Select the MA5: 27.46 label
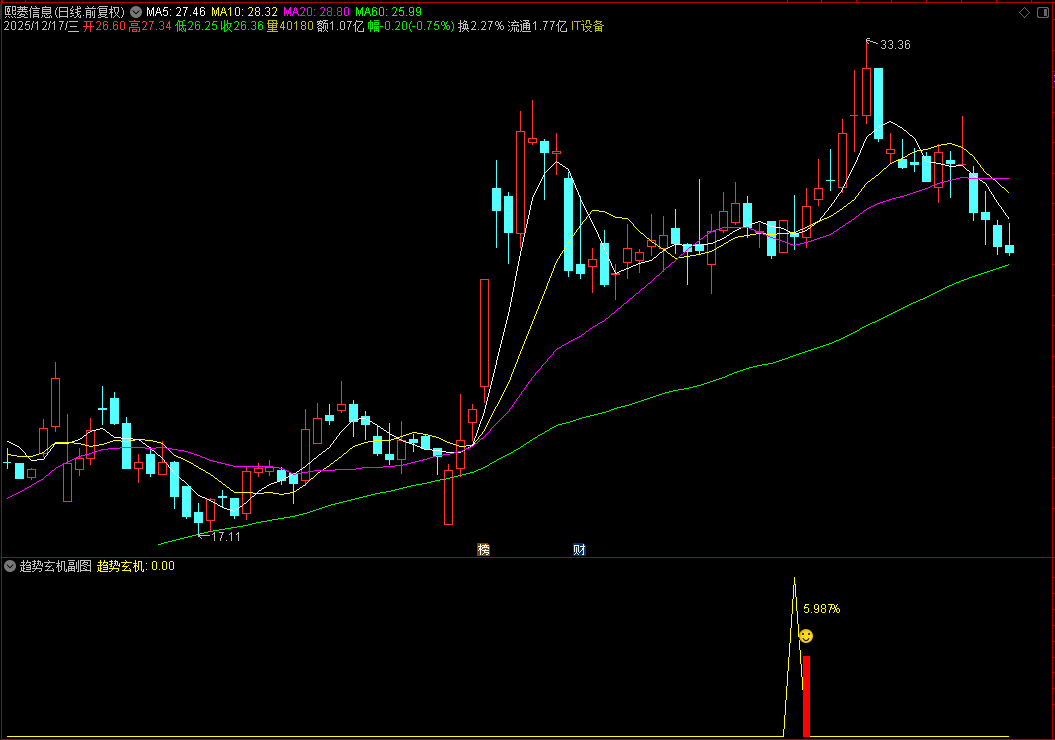 [176, 12]
